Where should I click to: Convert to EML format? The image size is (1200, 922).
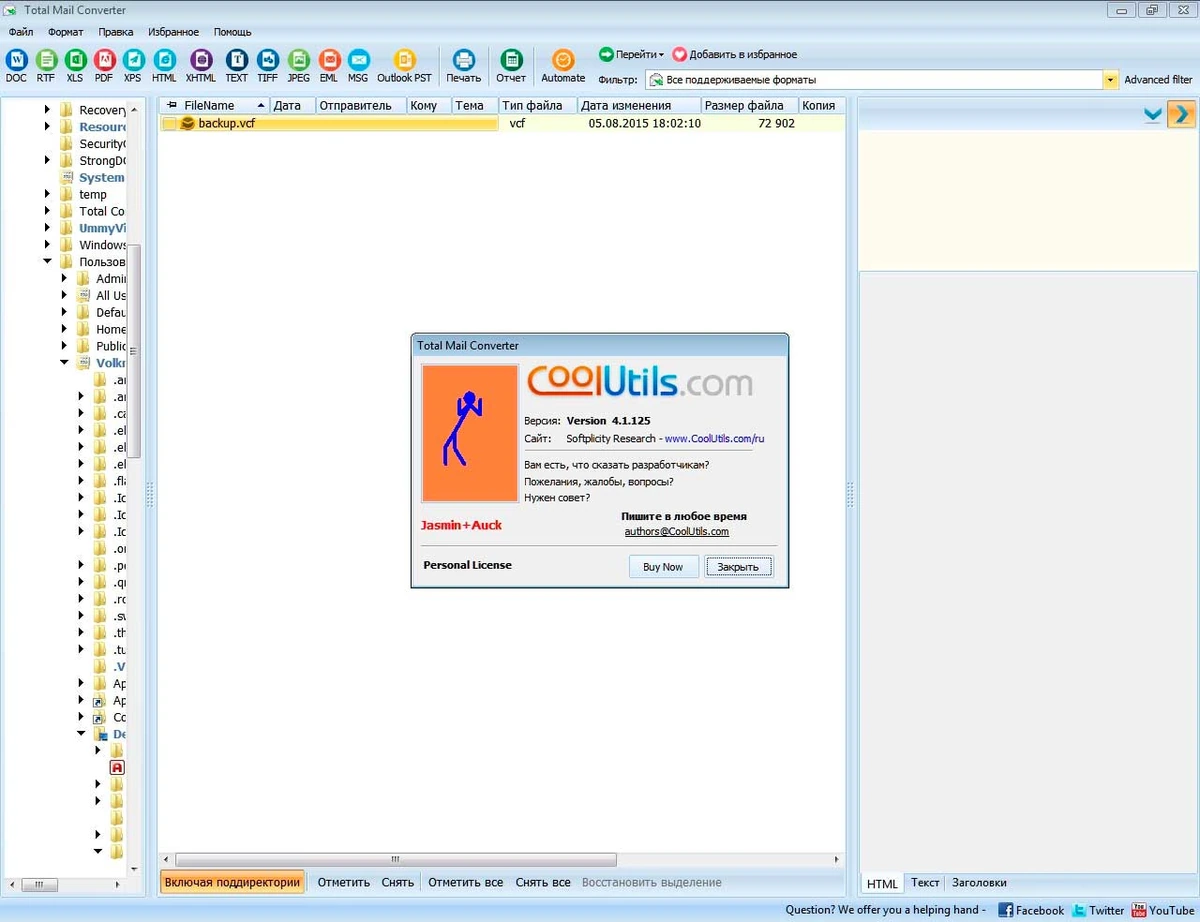(328, 66)
